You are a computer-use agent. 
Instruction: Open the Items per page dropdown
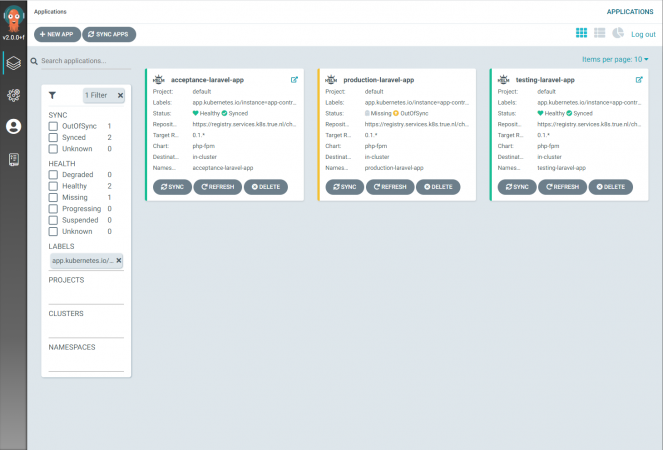tap(615, 59)
